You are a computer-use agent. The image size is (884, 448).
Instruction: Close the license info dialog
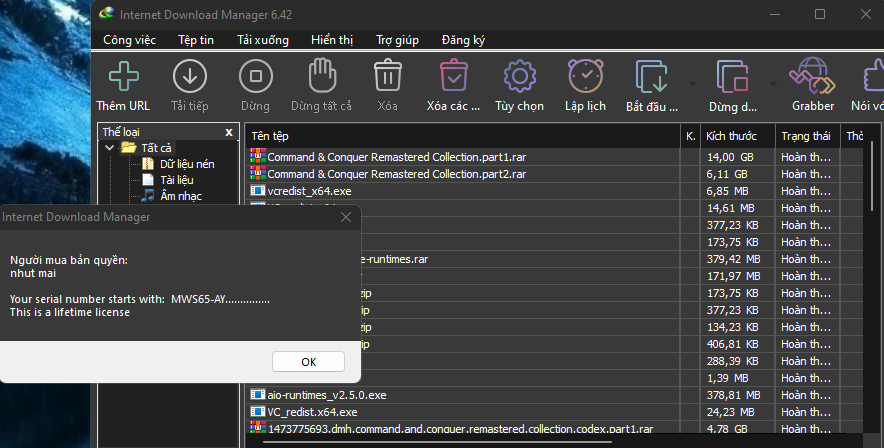coord(346,217)
